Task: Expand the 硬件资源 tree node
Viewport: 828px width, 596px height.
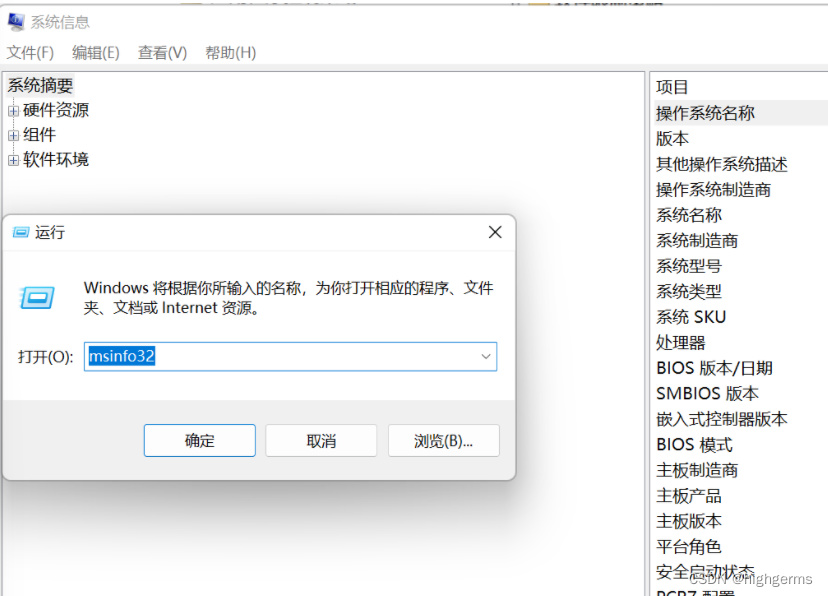Action: (13, 111)
